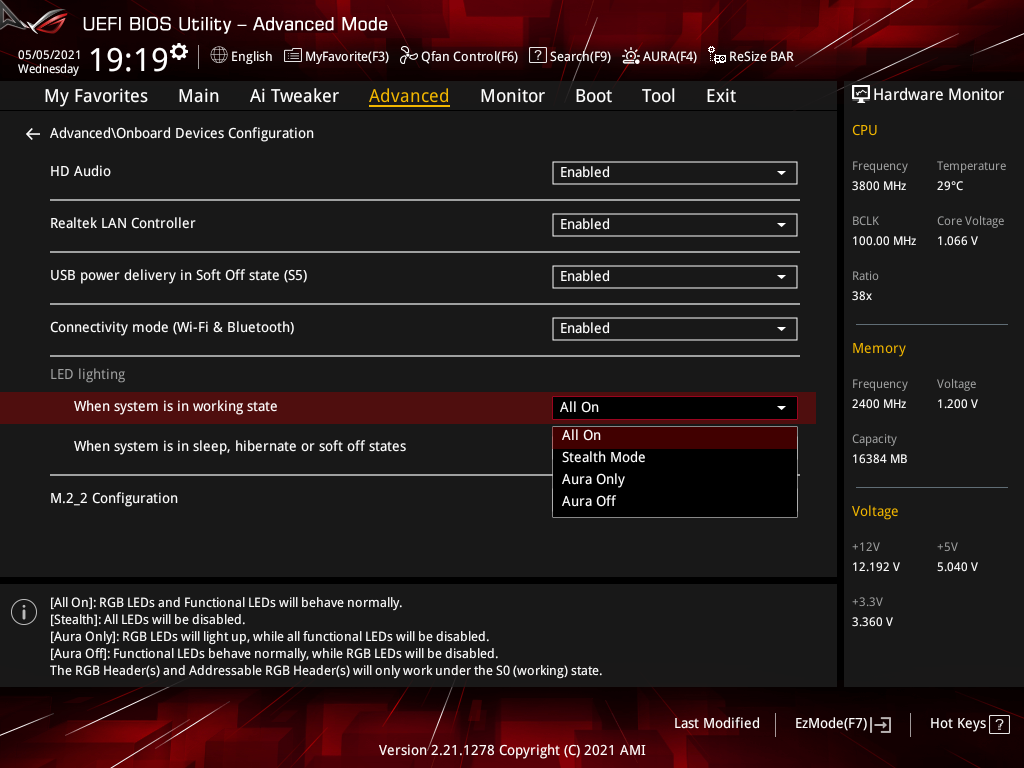The height and width of the screenshot is (768, 1024).
Task: Click the Hot Keys question mark icon
Action: pos(999,724)
